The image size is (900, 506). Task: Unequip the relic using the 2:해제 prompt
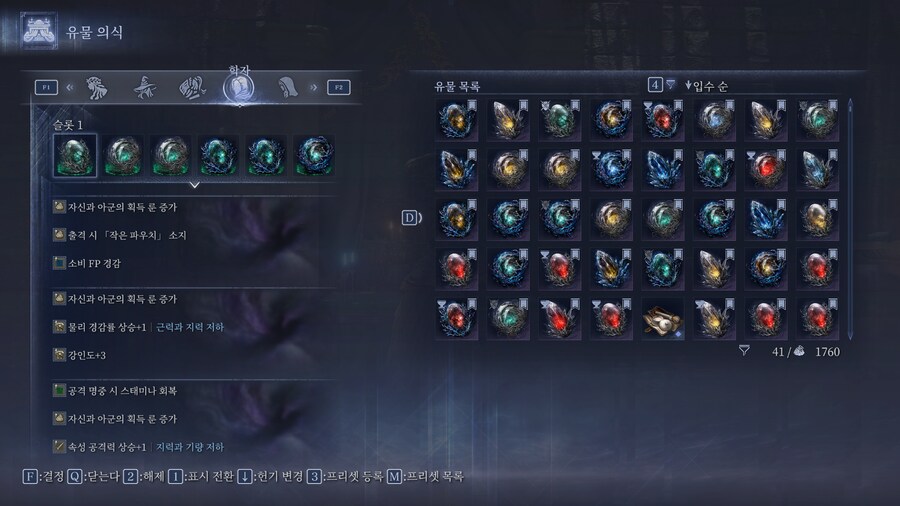pyautogui.click(x=143, y=476)
